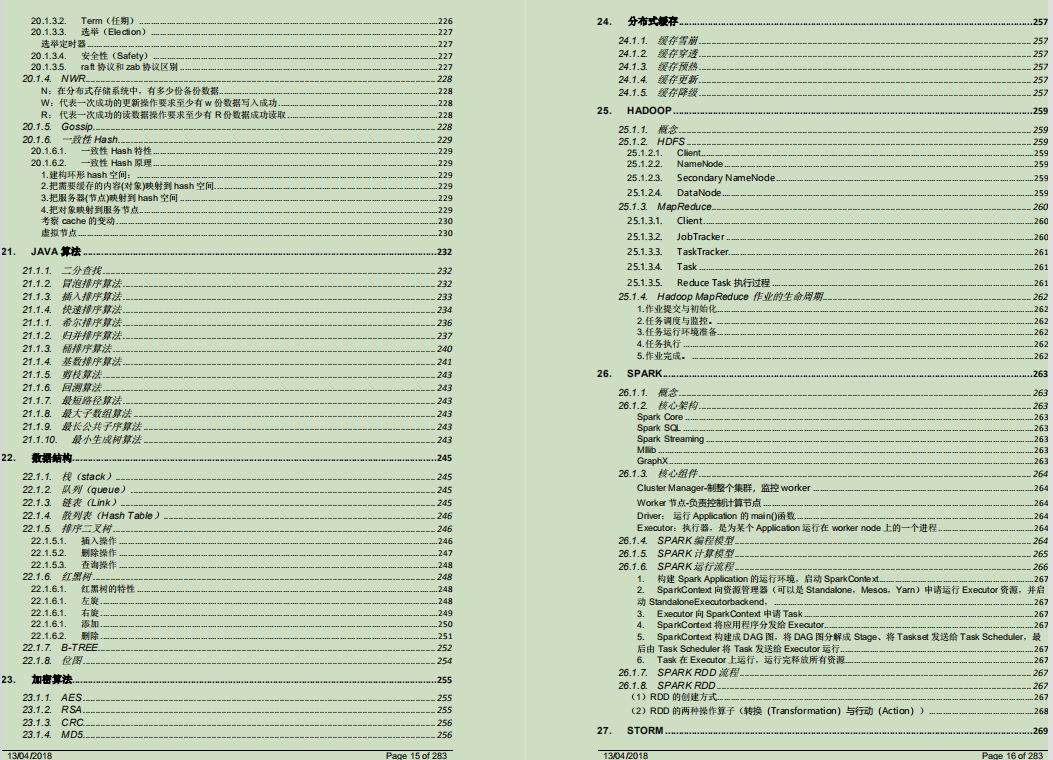Click the '归并排序算法' entry
This screenshot has width=1053, height=760.
(237, 335)
